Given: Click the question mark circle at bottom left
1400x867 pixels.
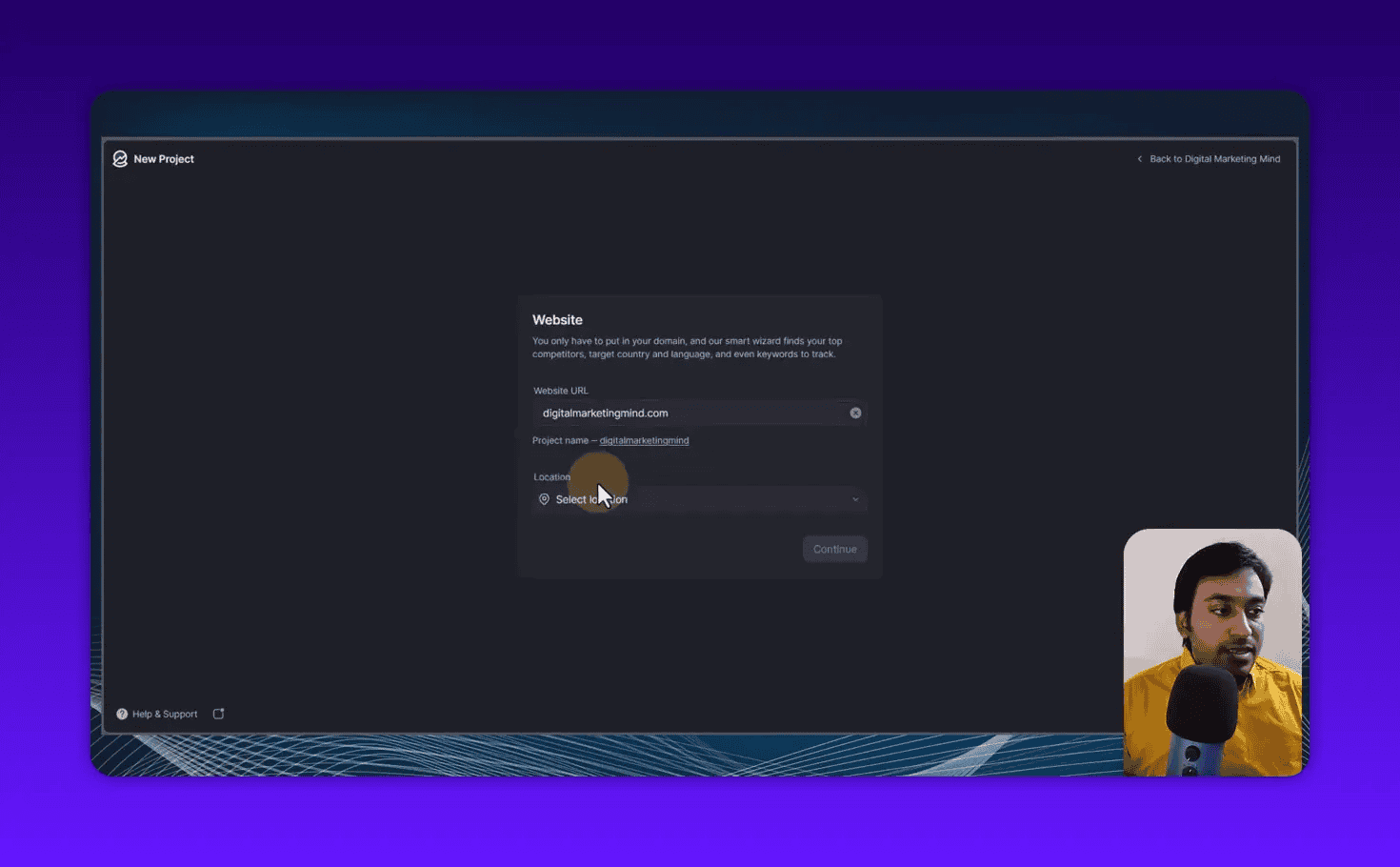Looking at the screenshot, I should click(122, 713).
